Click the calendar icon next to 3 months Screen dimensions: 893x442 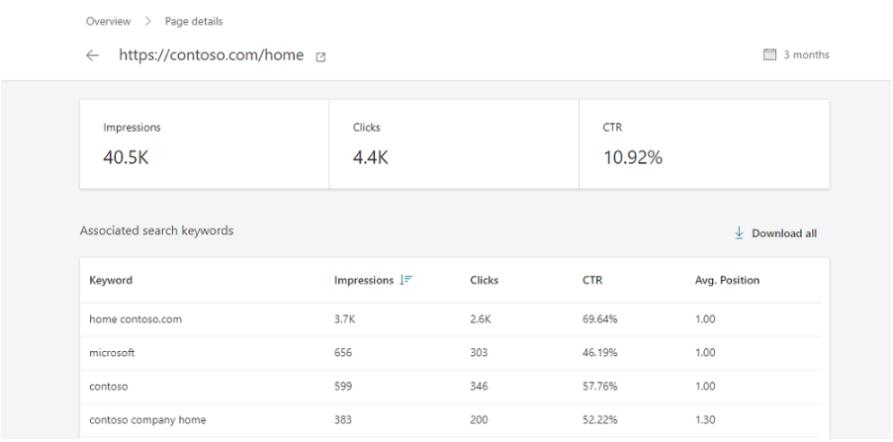[x=769, y=55]
